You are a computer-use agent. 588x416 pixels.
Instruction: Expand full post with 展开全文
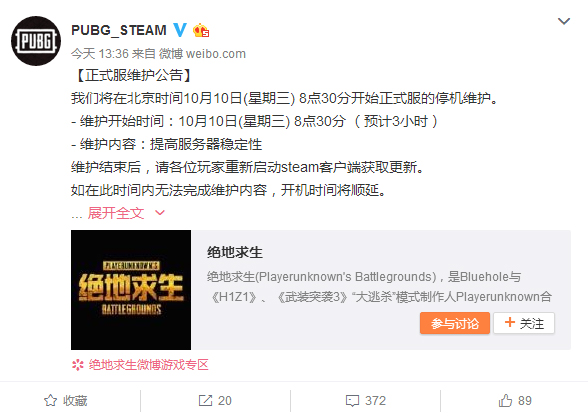(x=116, y=213)
